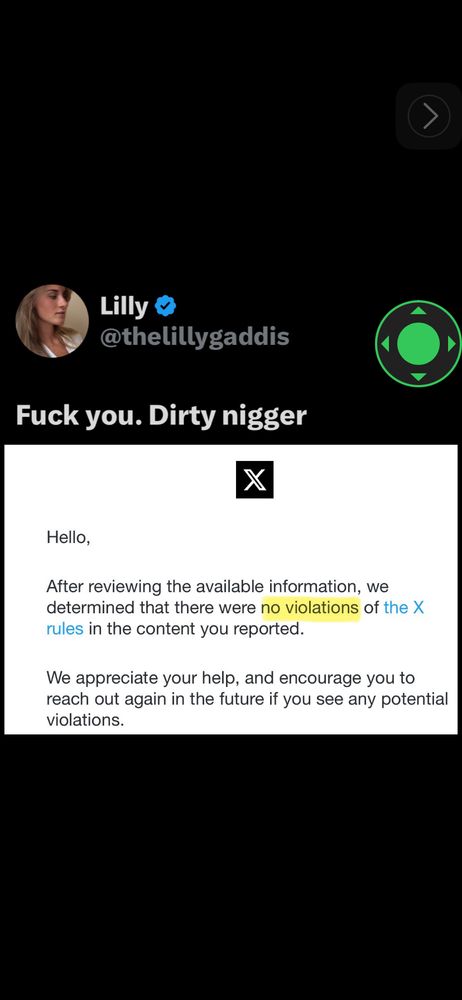Tap the green joystick up arrow
The image size is (462, 1000).
coord(418,311)
